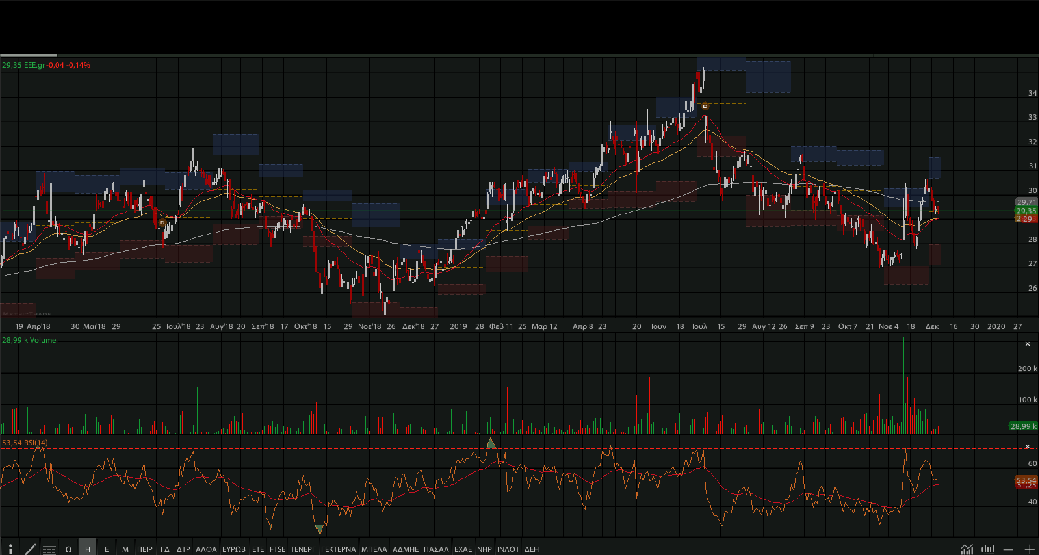This screenshot has height=555, width=1039.
Task: Open the data table grid icon
Action: (49, 549)
